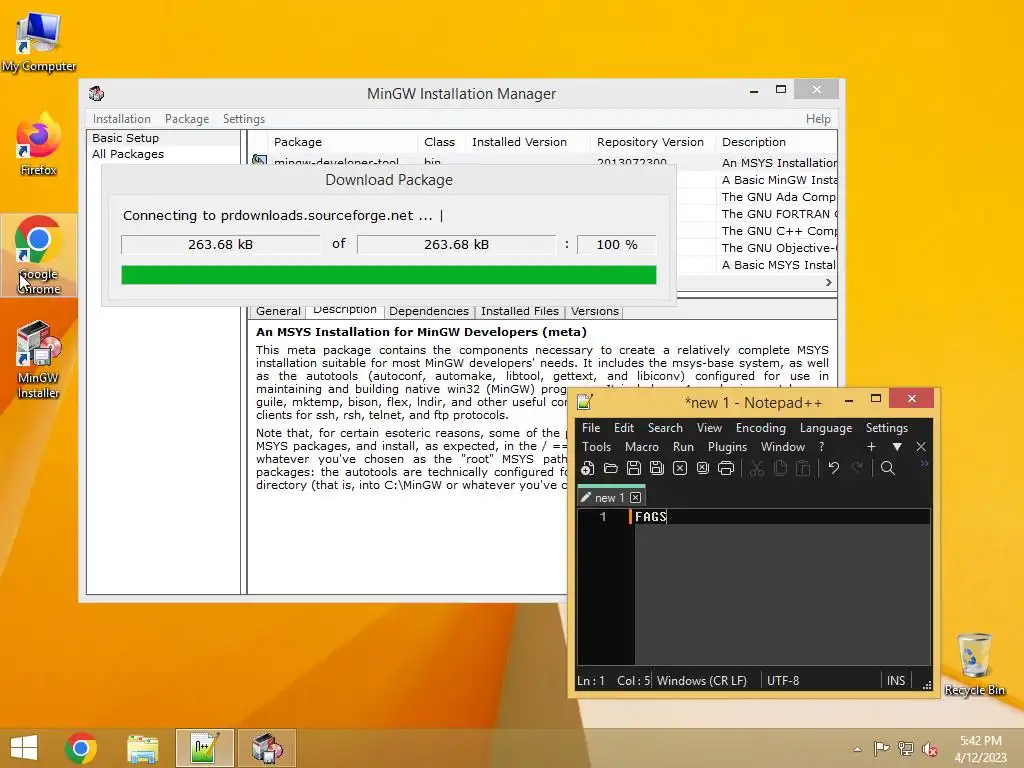The height and width of the screenshot is (768, 1024).
Task: Click the New file icon in Notepad++
Action: (x=588, y=468)
